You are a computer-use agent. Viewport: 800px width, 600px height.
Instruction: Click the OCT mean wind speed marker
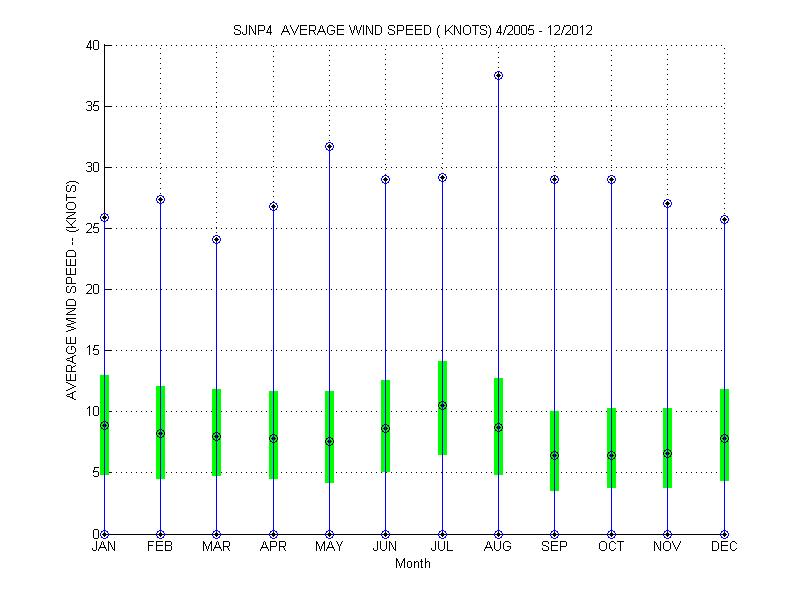tap(611, 456)
